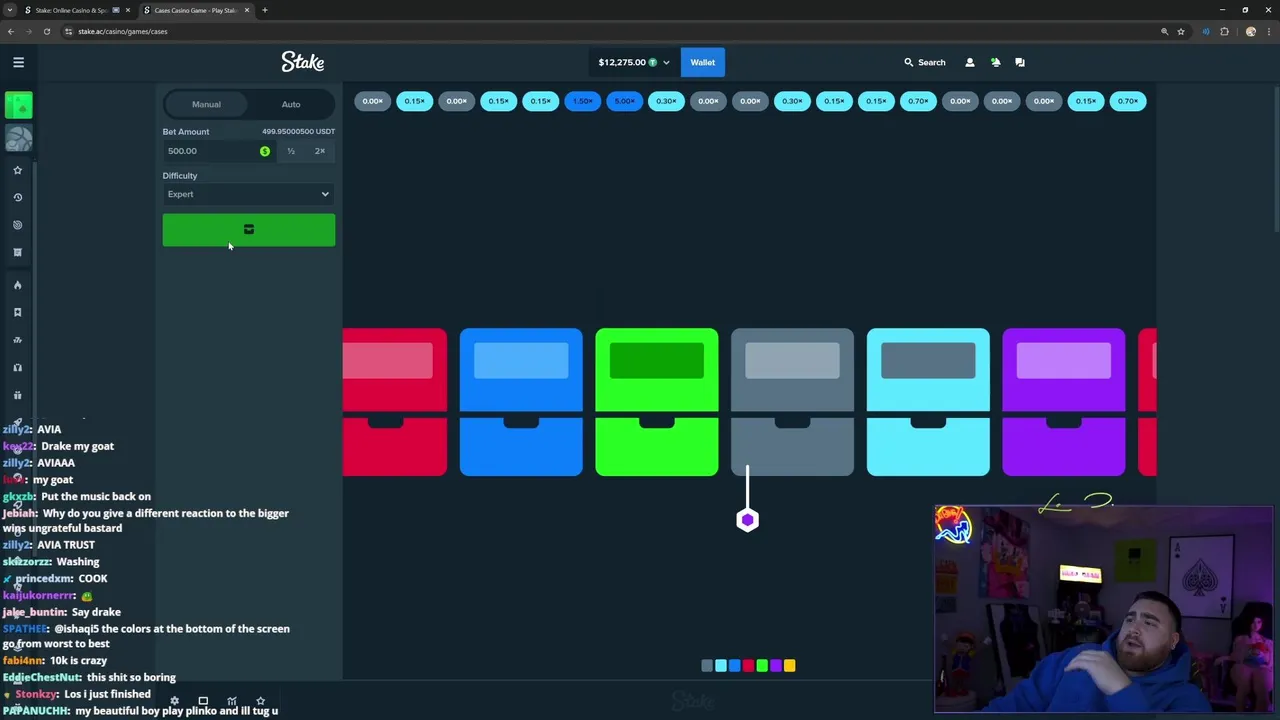Click chat message 'this shit so boring'
Image resolution: width=1280 pixels, height=720 pixels.
coord(131,677)
